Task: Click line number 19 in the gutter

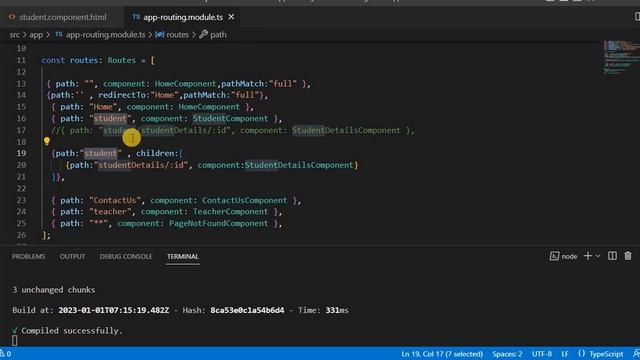Action: point(21,153)
